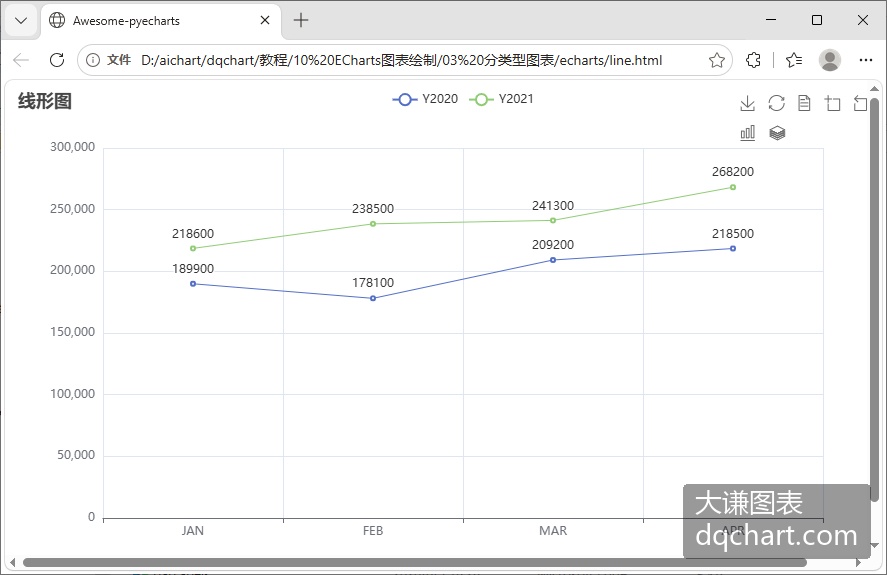
Task: Click the horizontal page scrollbar thumb
Action: click(x=415, y=563)
